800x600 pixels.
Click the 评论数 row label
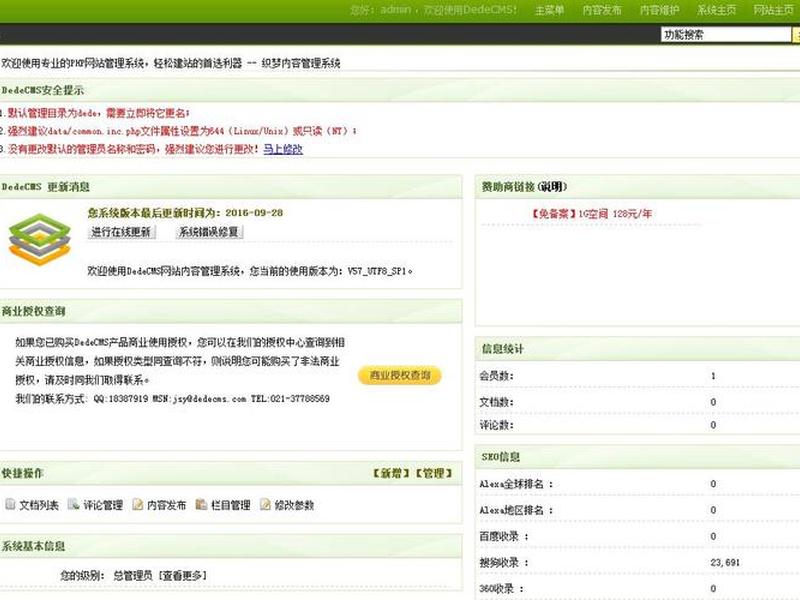coord(496,425)
